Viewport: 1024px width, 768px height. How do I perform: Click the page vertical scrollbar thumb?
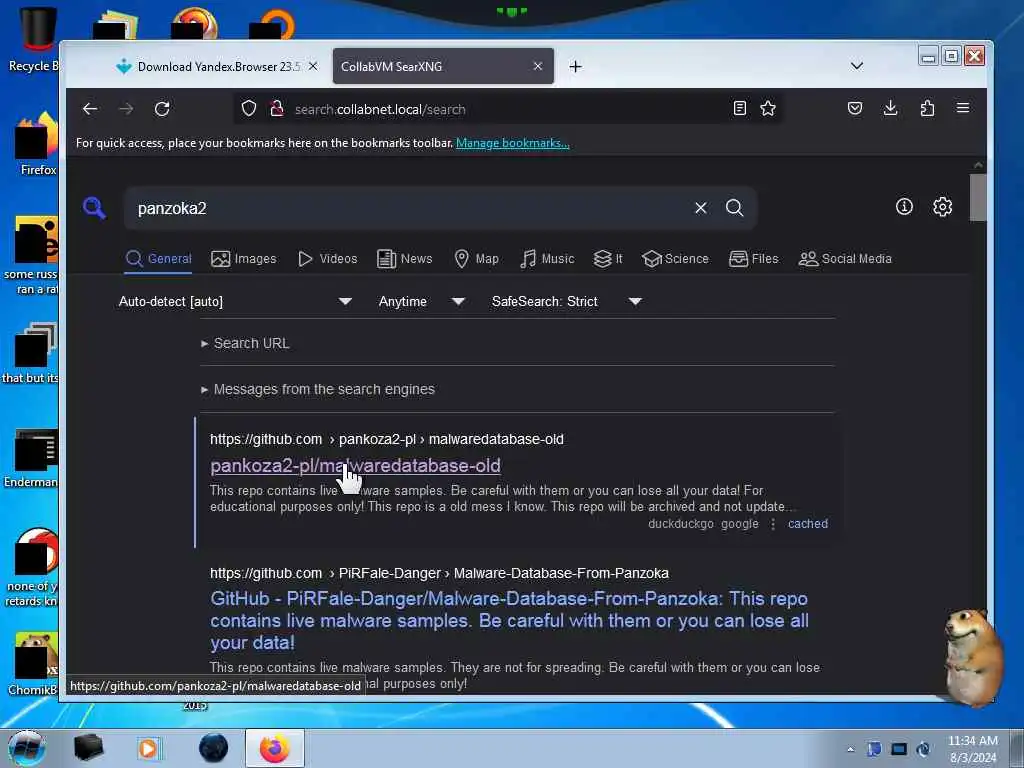coord(978,197)
